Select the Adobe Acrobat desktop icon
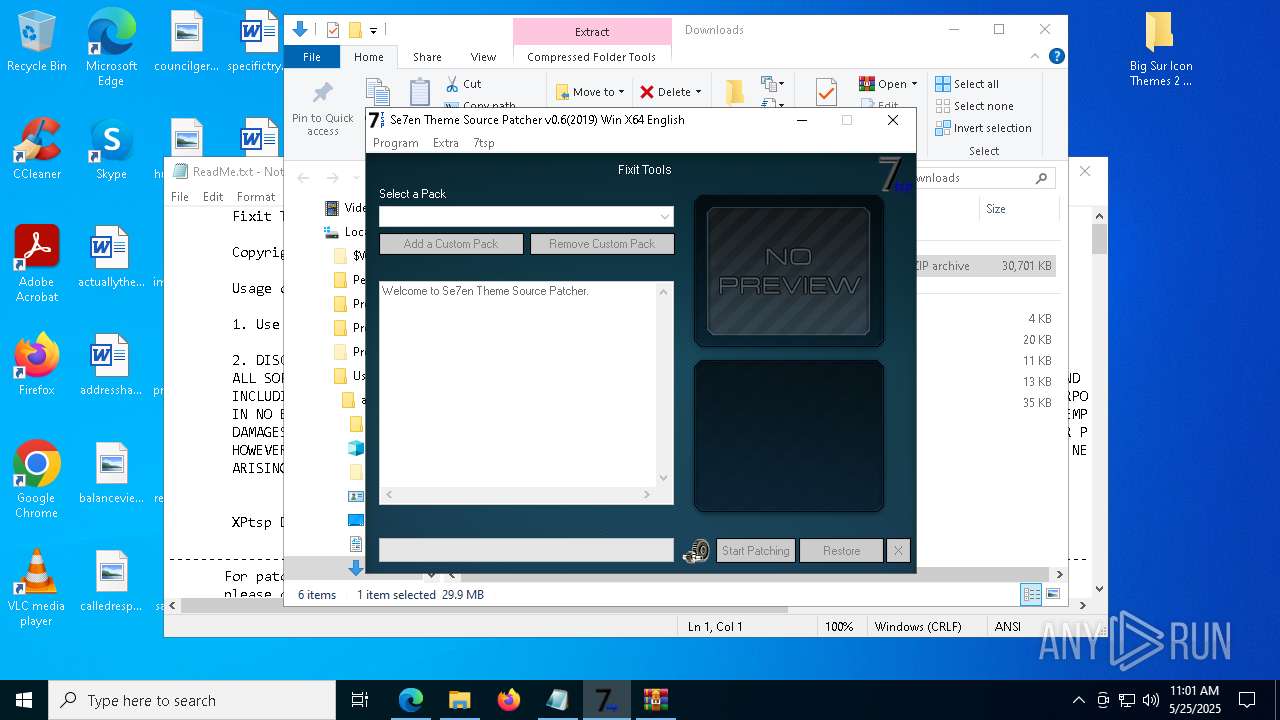The image size is (1280, 720). click(x=37, y=262)
